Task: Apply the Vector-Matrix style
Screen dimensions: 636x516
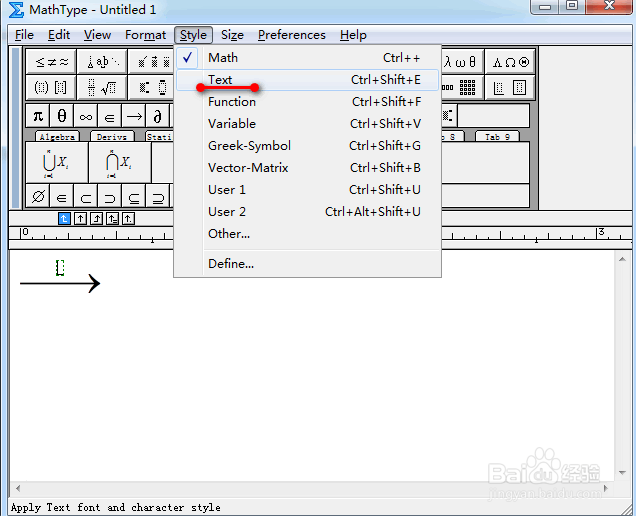Action: pyautogui.click(x=307, y=168)
